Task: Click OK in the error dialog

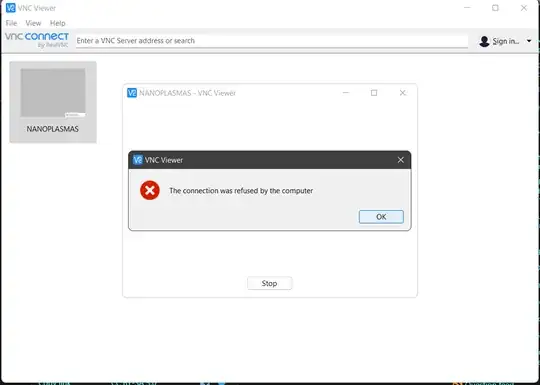Action: (381, 217)
